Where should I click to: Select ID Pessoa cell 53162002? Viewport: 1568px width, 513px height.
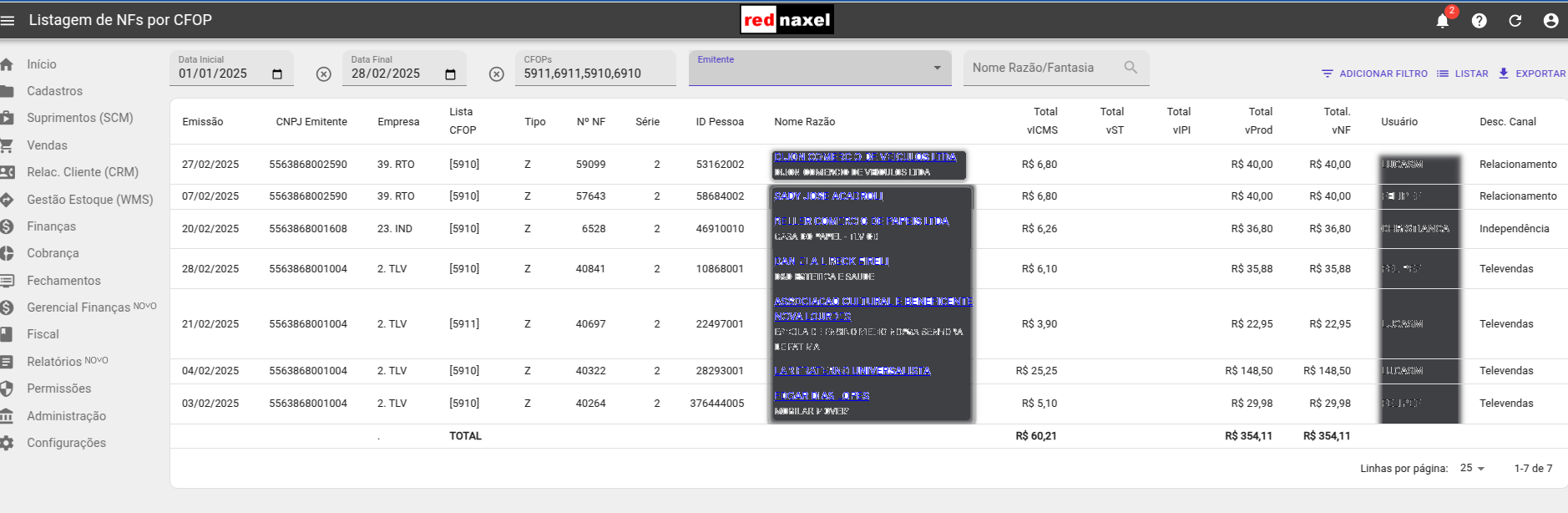coord(720,165)
